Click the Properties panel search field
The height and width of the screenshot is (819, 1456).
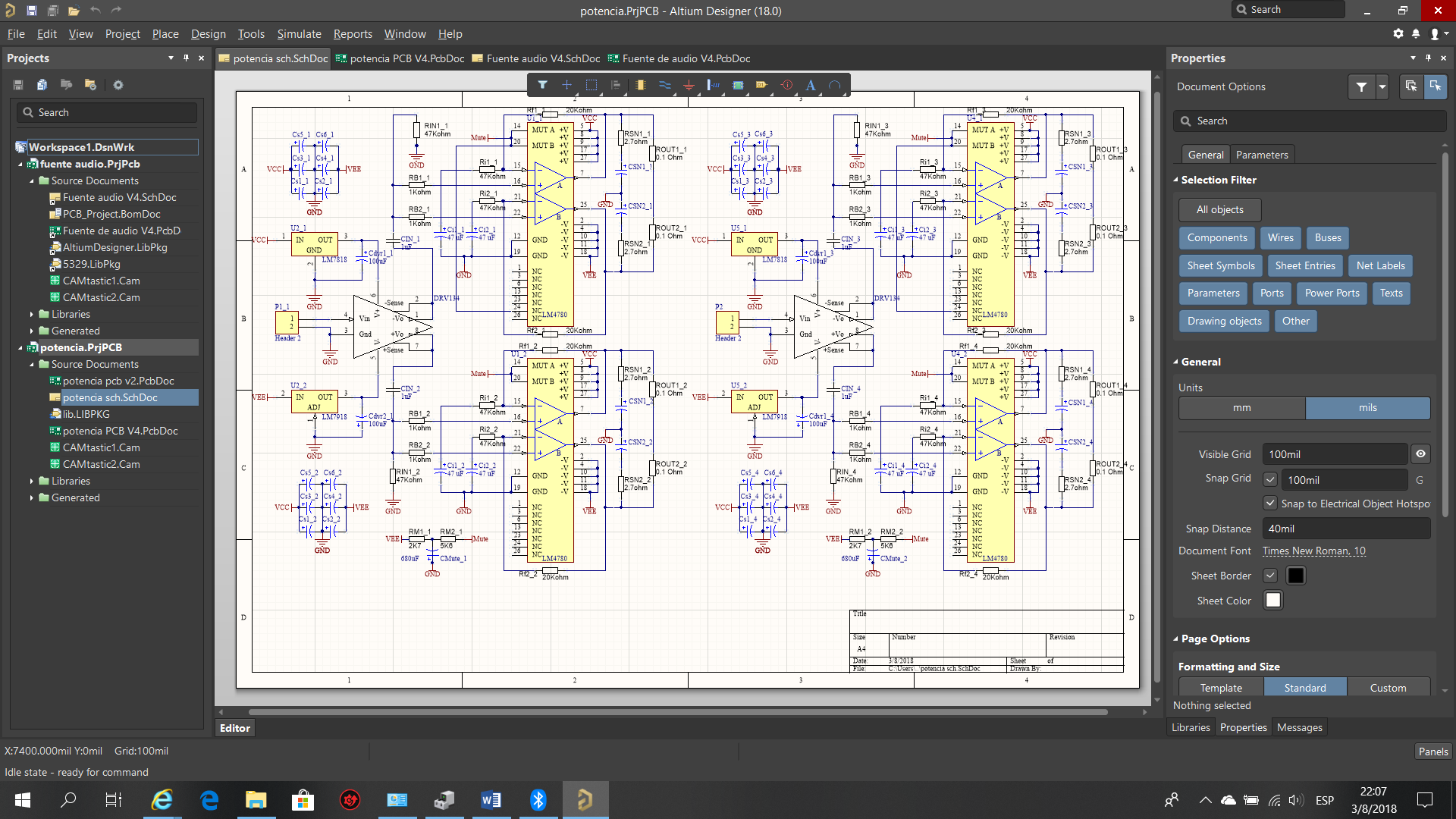(1310, 121)
